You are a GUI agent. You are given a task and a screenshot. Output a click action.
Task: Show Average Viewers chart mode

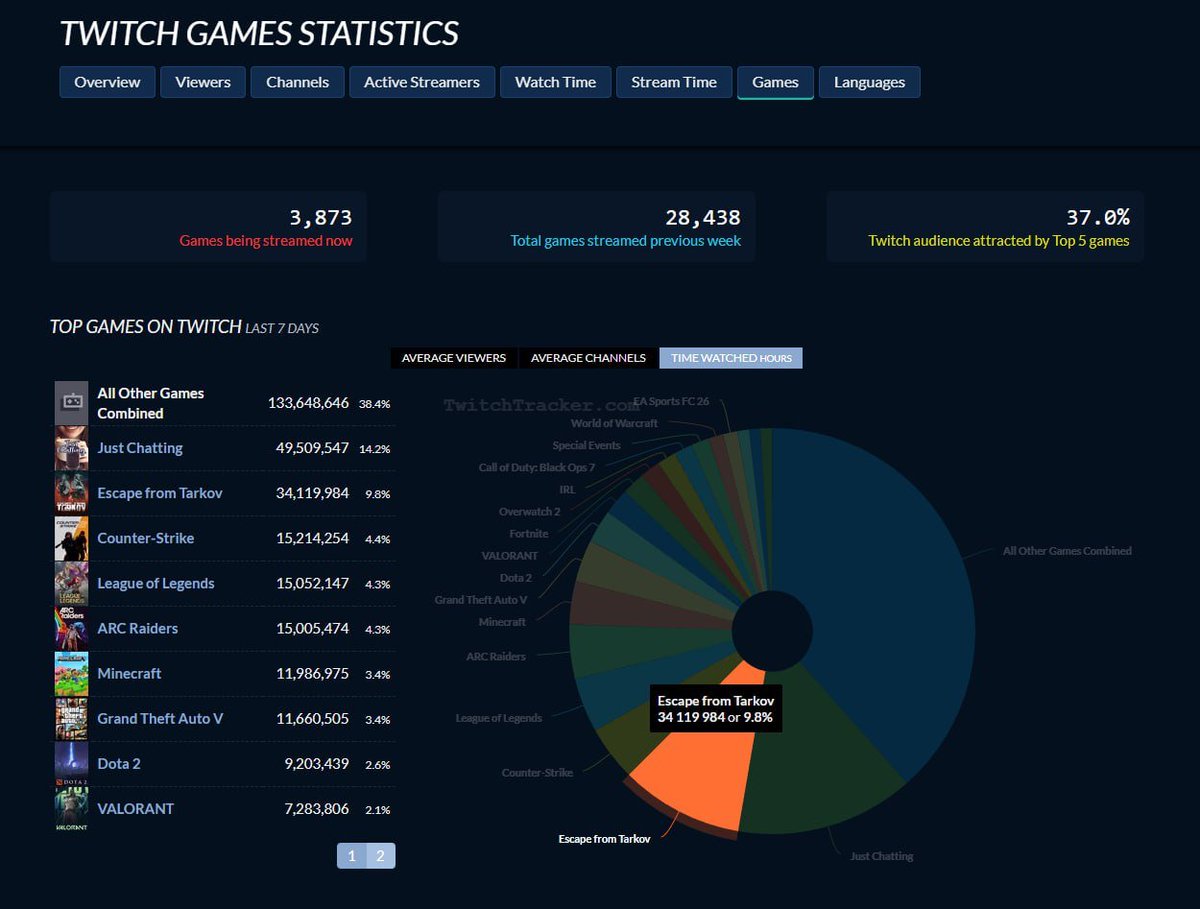(x=454, y=358)
